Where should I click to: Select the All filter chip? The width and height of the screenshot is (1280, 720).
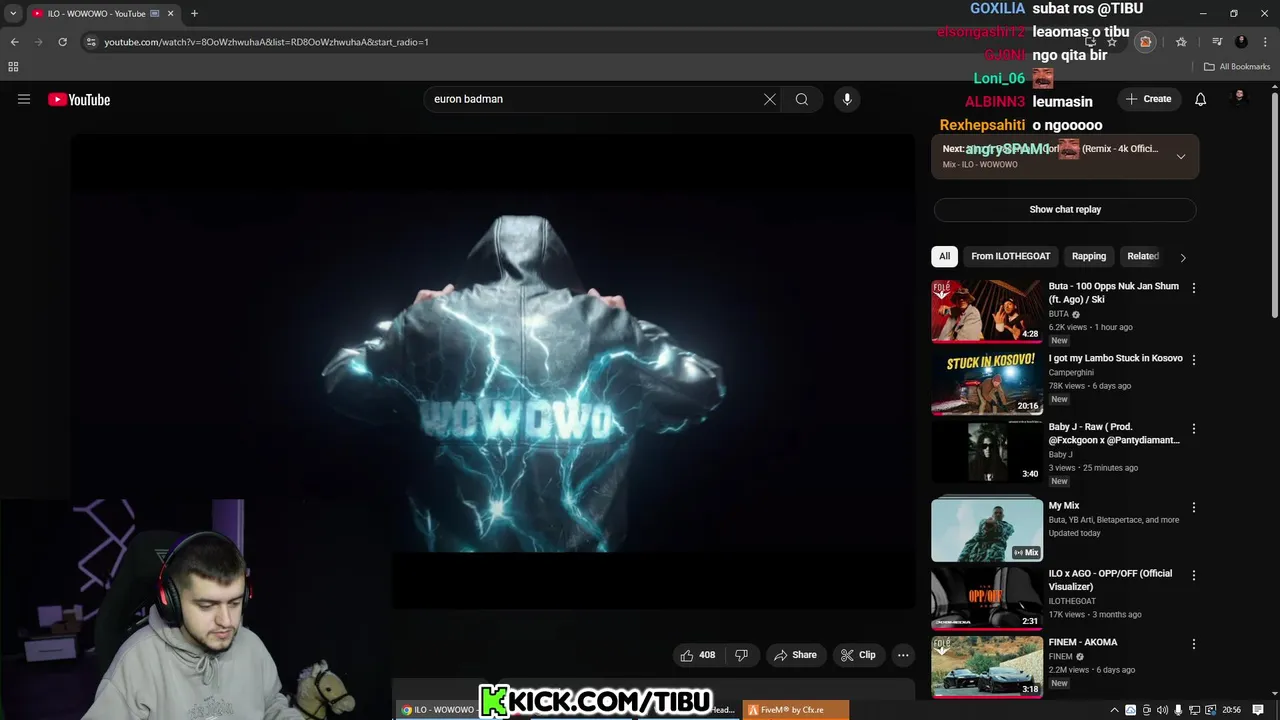[944, 256]
